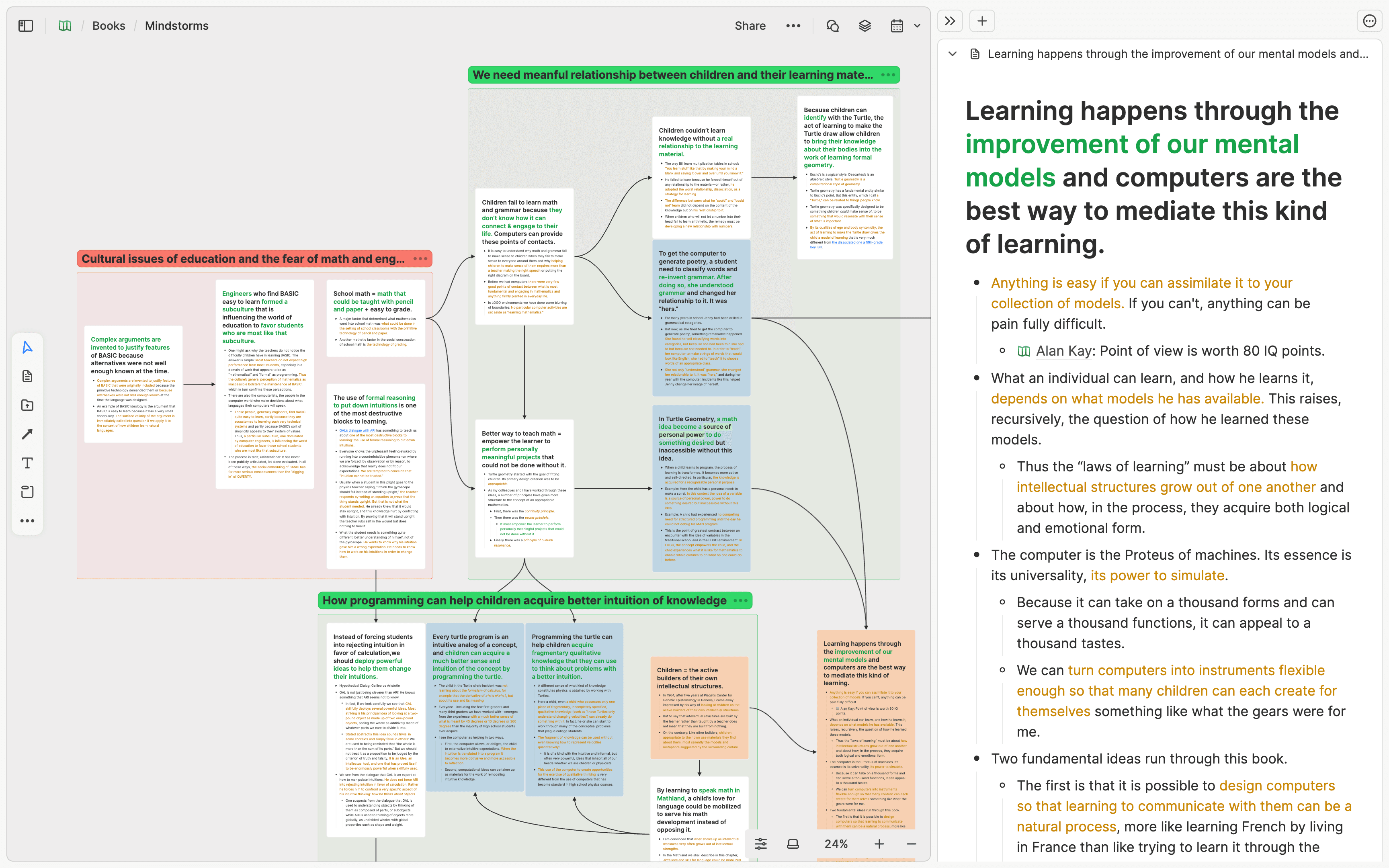Image resolution: width=1389 pixels, height=868 pixels.
Task: Go to Books in the breadcrumb
Action: click(109, 25)
